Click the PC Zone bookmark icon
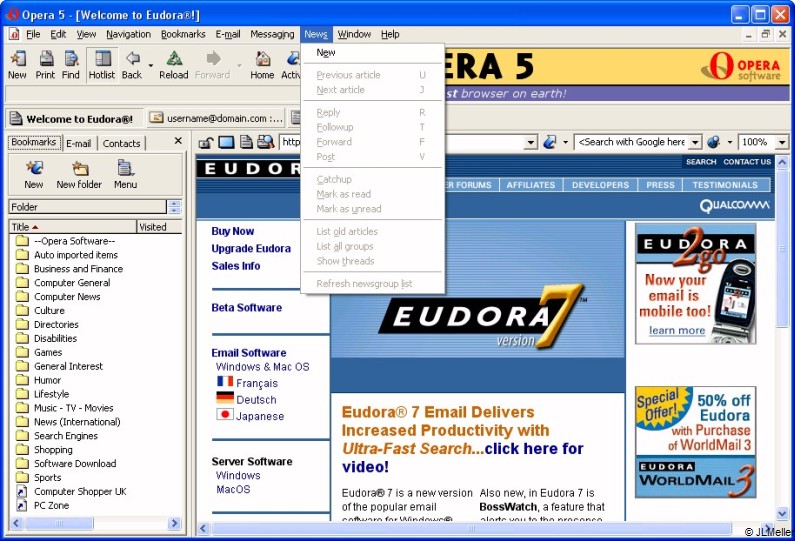 click(22, 506)
